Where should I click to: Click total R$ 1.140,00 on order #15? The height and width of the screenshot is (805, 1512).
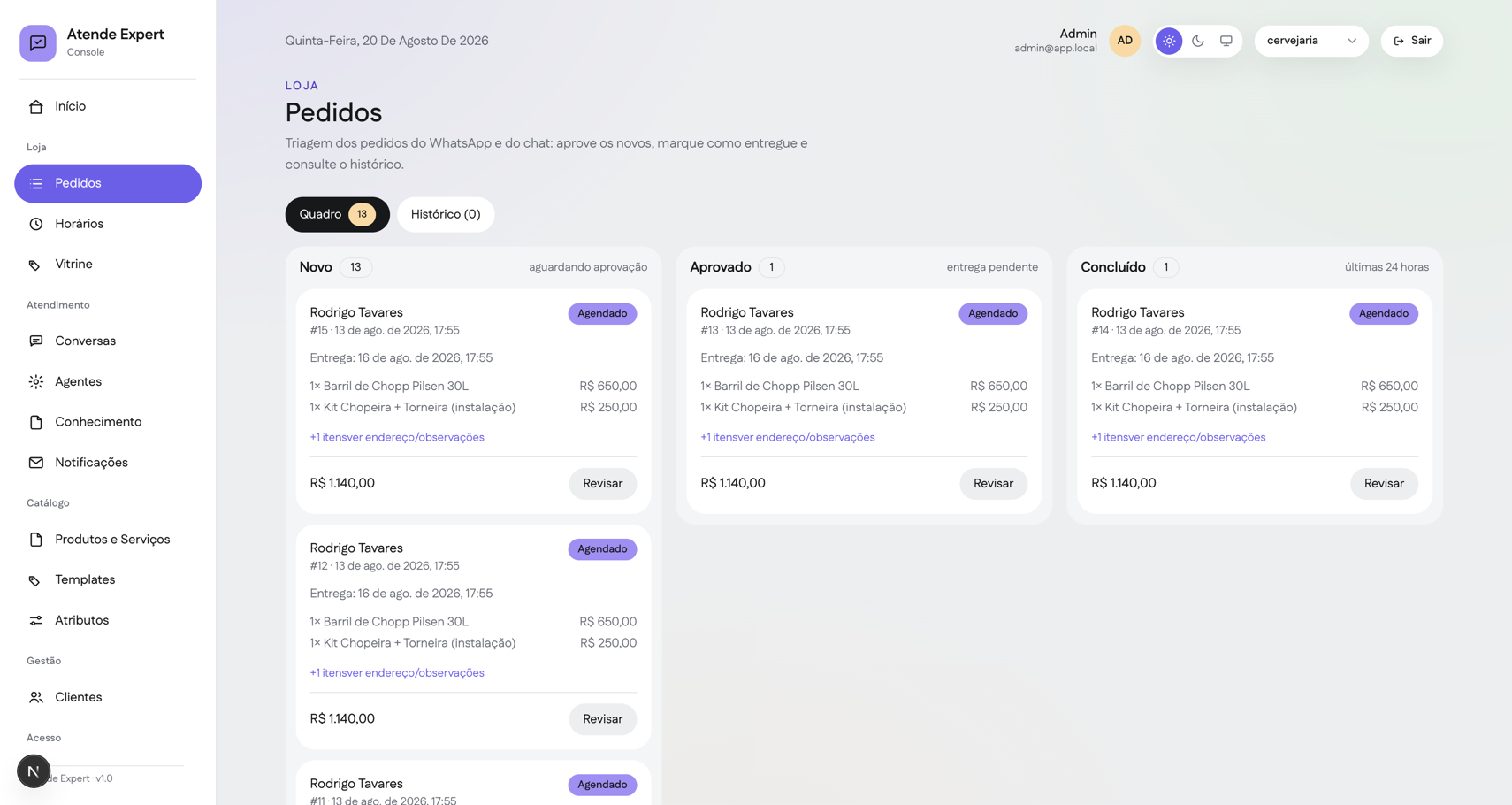pyautogui.click(x=342, y=484)
